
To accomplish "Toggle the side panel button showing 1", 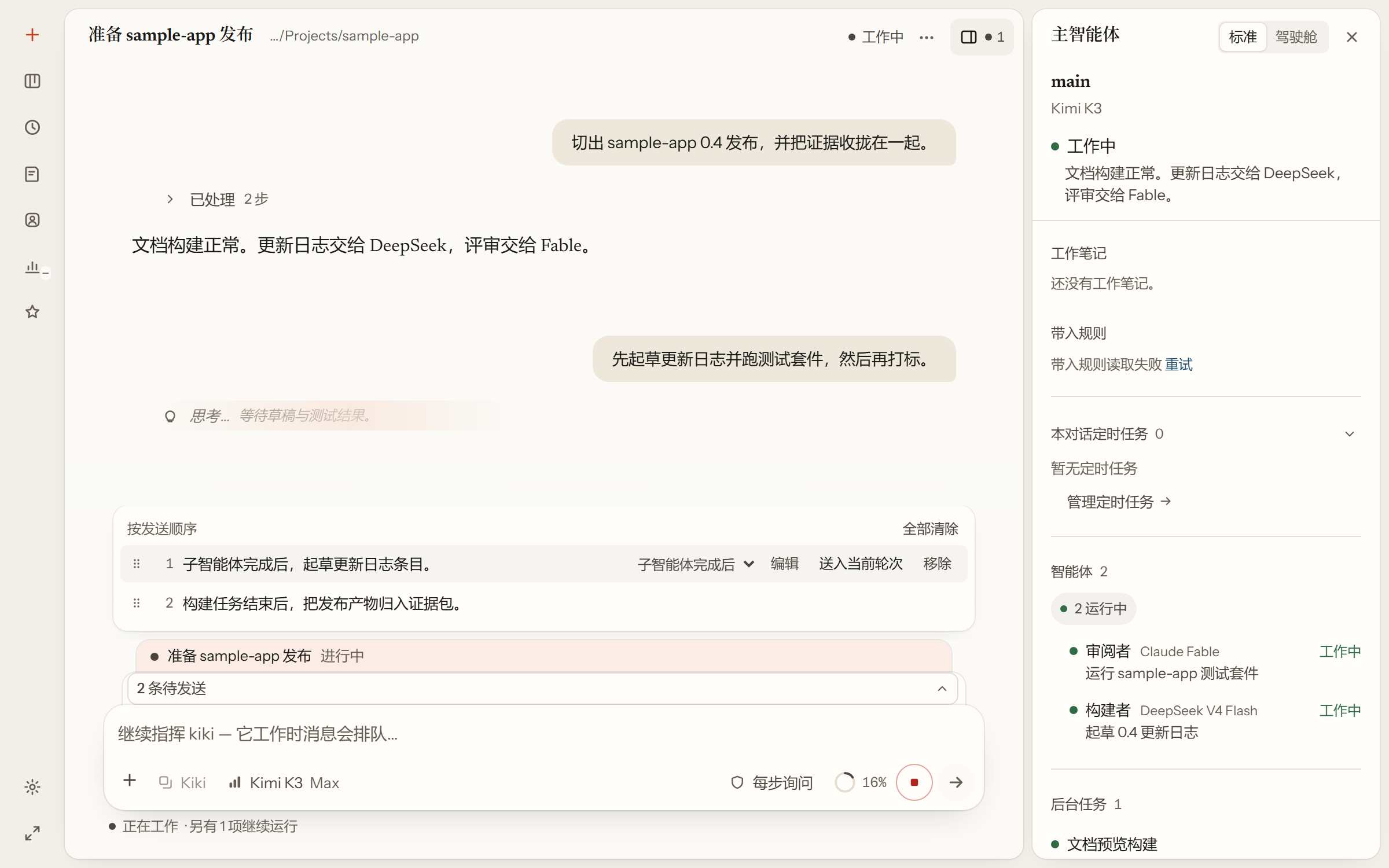I will coord(982,37).
